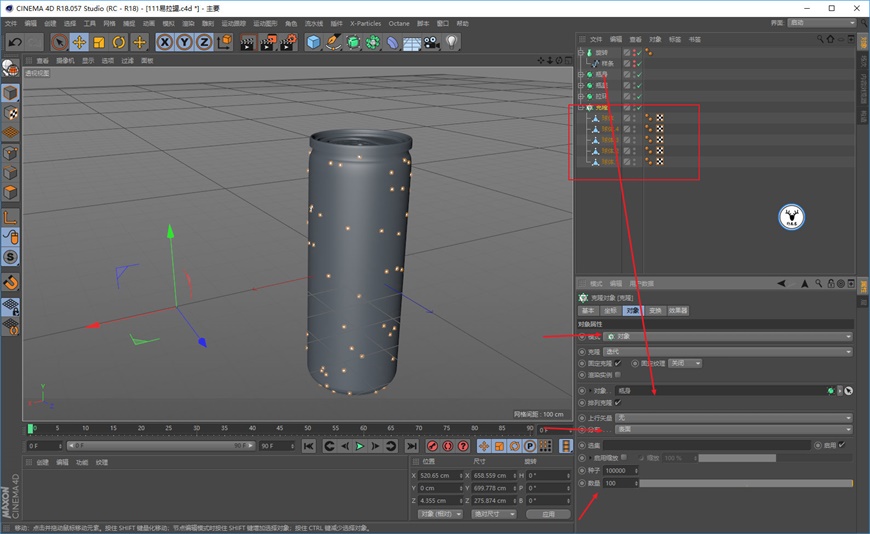Toggle the Y axis lock
The height and width of the screenshot is (534, 870).
185,42
